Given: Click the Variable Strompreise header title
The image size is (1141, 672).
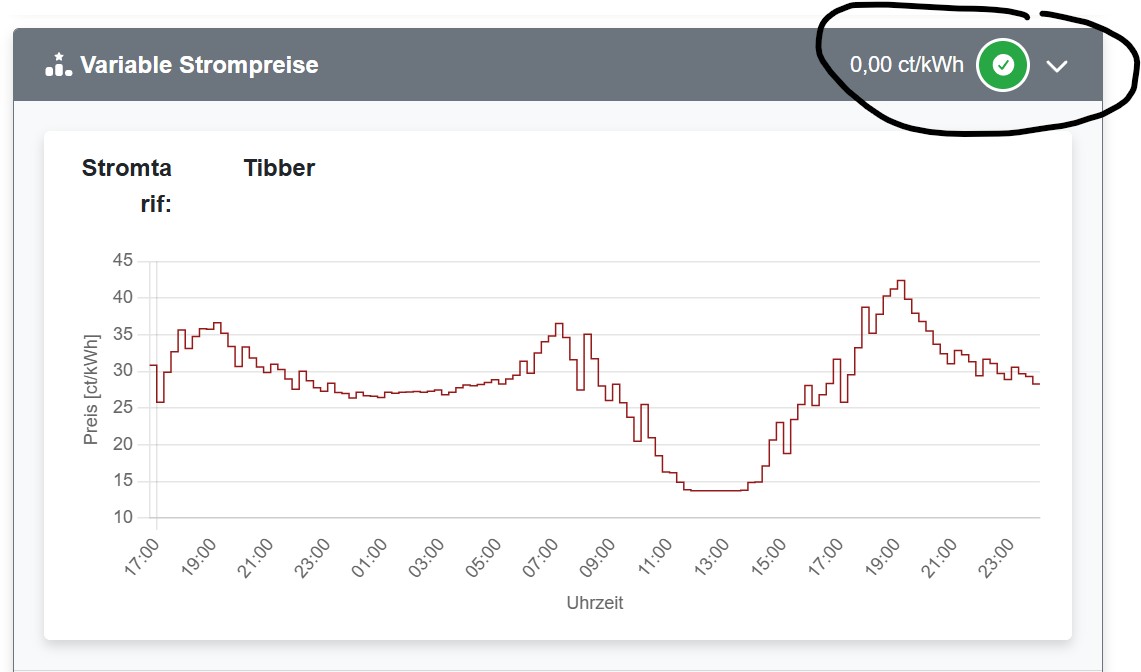Looking at the screenshot, I should (199, 66).
